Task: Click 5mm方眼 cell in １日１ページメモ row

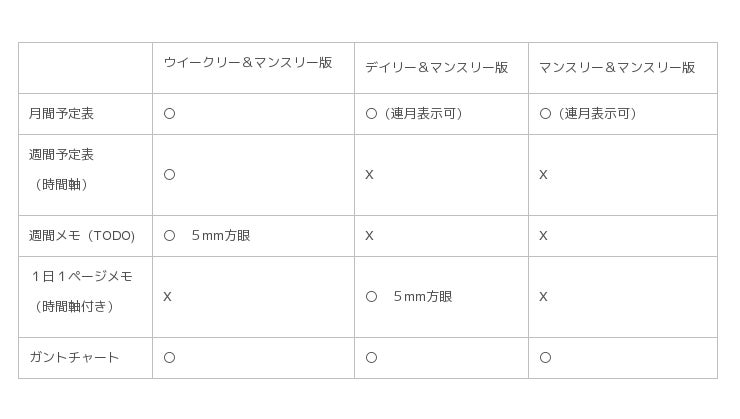Action: coord(409,297)
